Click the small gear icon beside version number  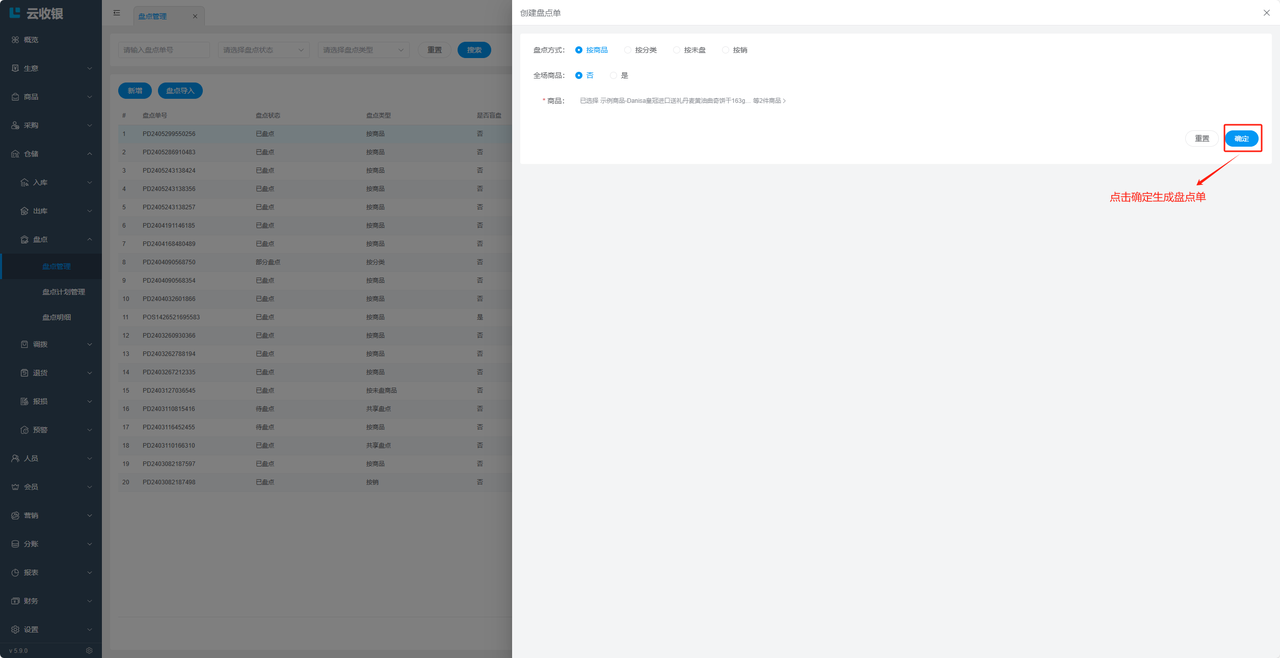89,651
